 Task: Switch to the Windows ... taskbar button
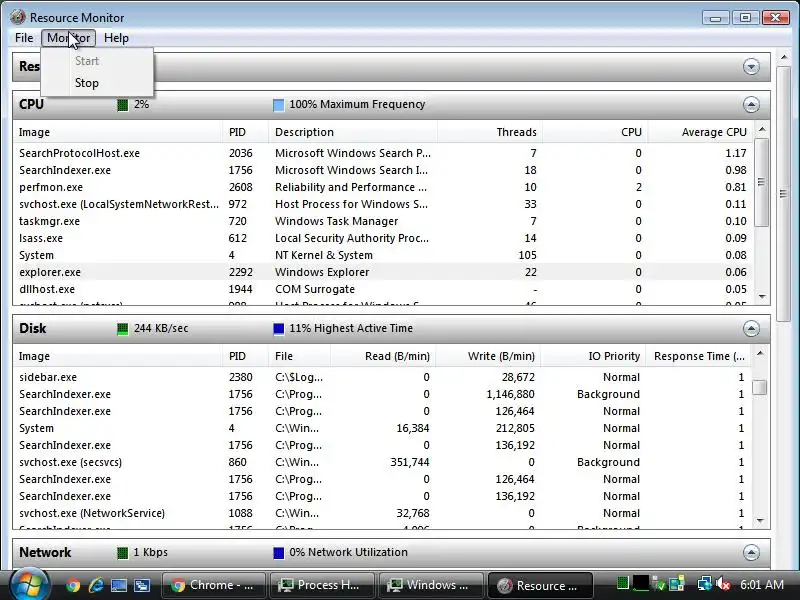coord(431,585)
